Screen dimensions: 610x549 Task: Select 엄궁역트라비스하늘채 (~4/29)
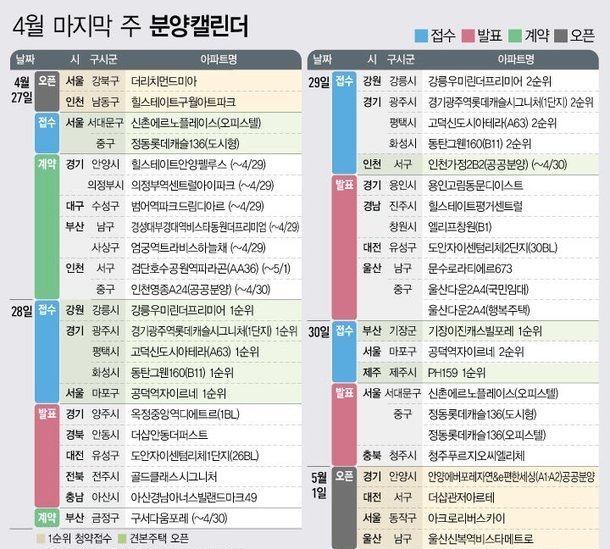(198, 248)
